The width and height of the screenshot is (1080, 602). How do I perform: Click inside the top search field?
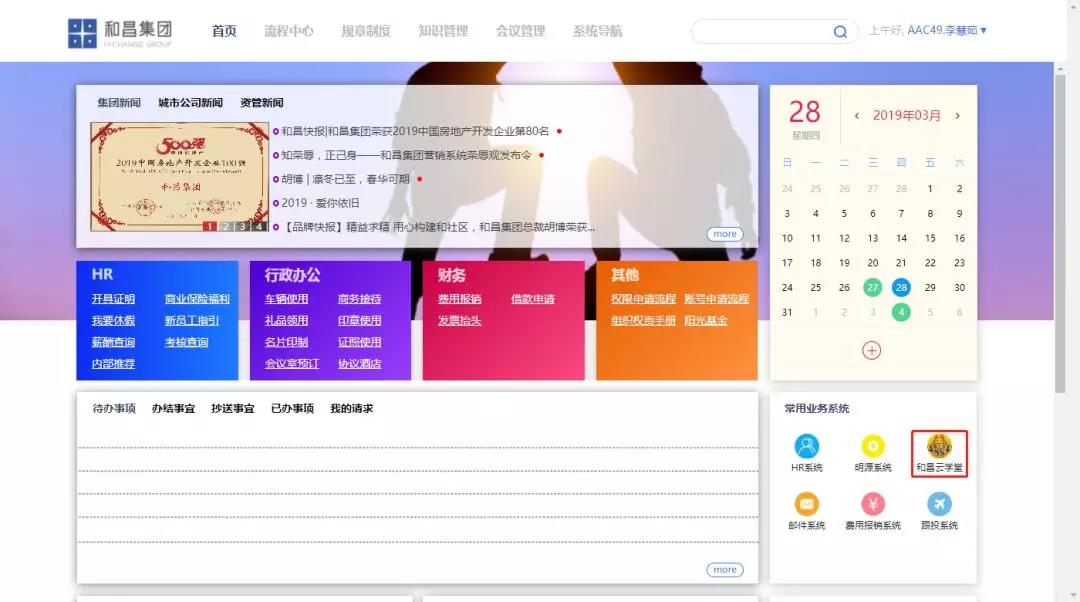pos(760,32)
